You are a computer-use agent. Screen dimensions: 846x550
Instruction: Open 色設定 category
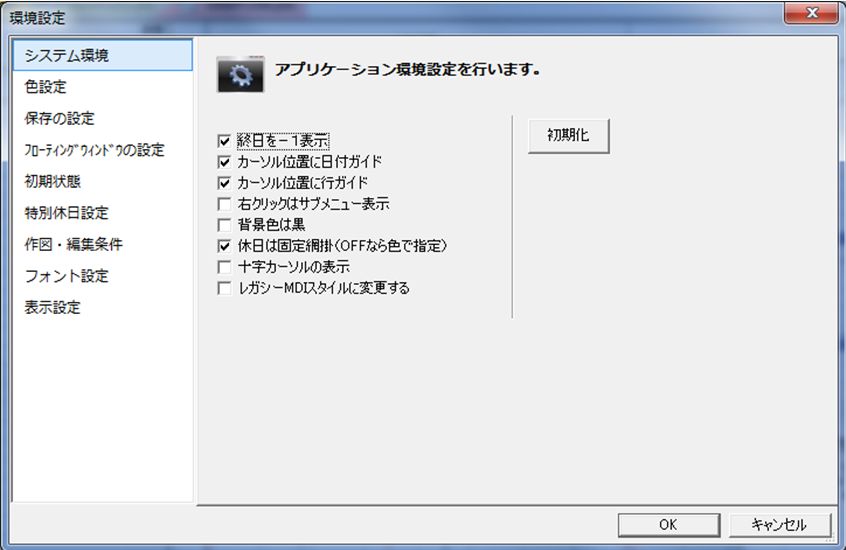pyautogui.click(x=103, y=87)
